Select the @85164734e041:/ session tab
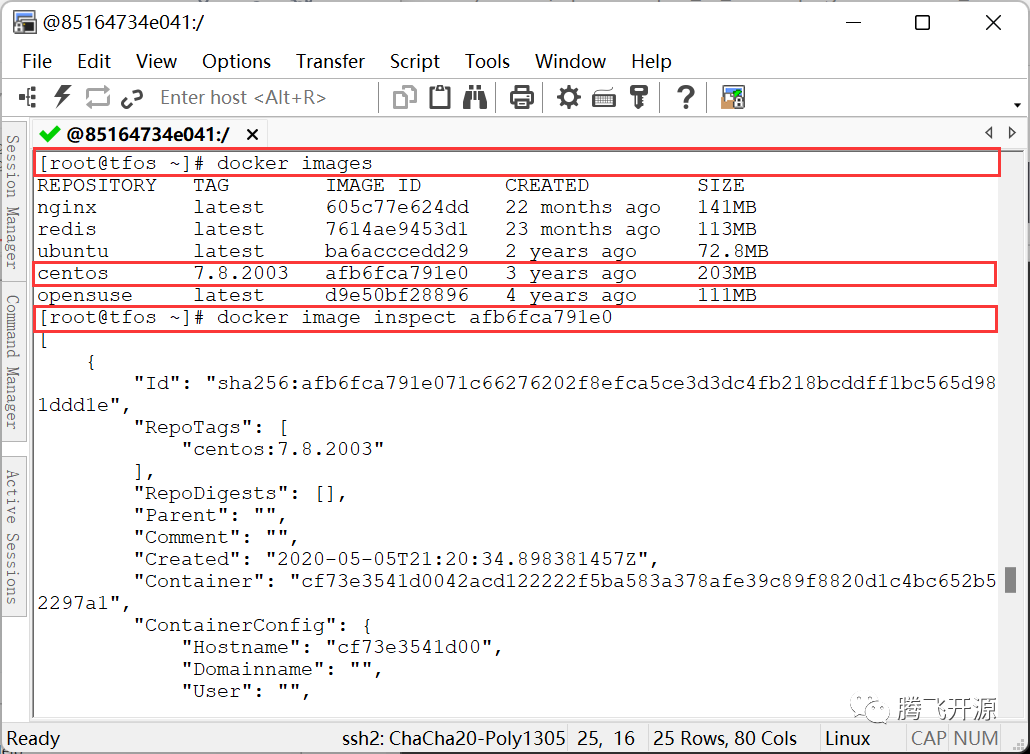The width and height of the screenshot is (1030, 754). (x=148, y=135)
